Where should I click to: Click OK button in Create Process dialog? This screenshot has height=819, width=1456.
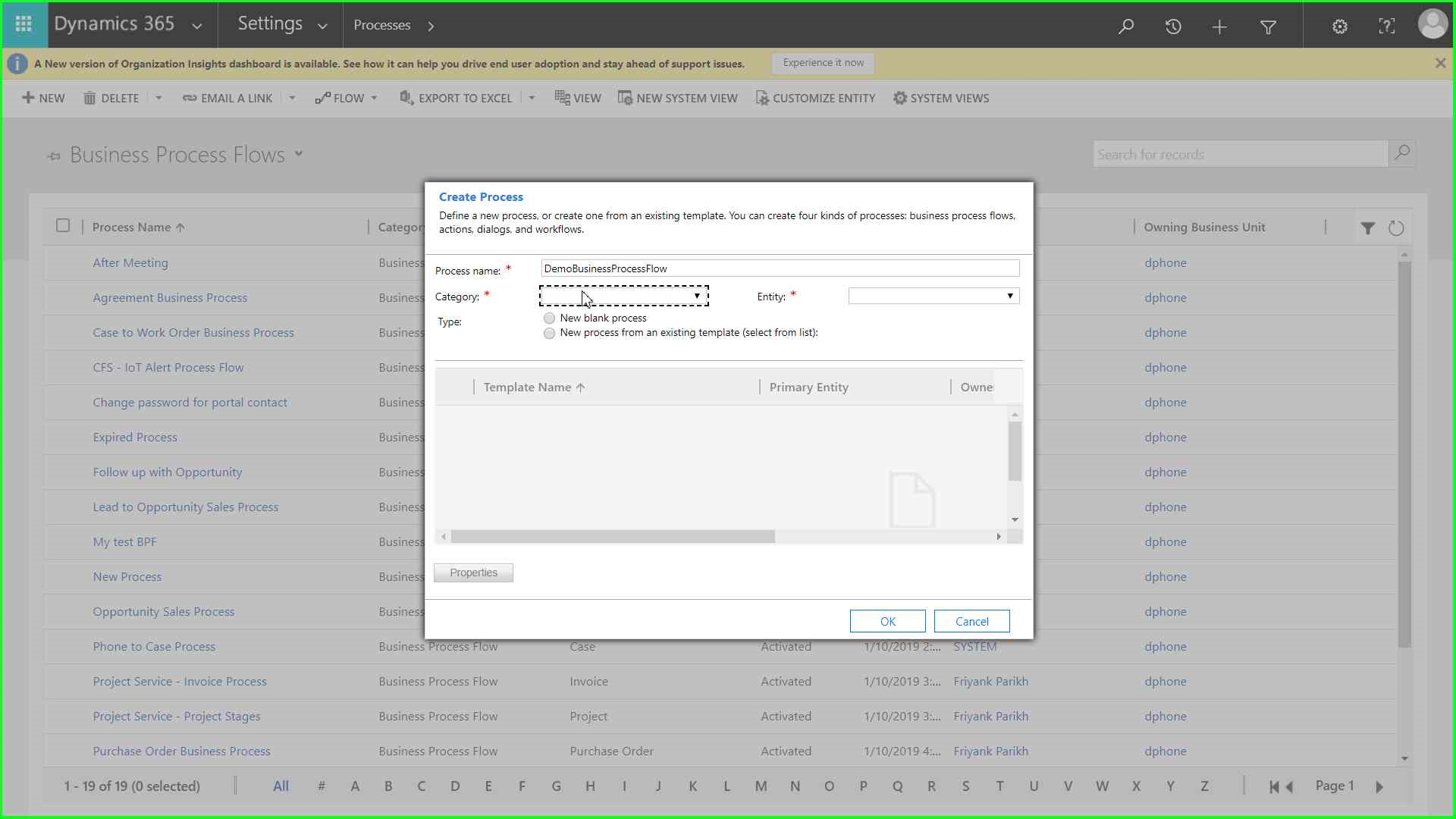click(x=887, y=621)
